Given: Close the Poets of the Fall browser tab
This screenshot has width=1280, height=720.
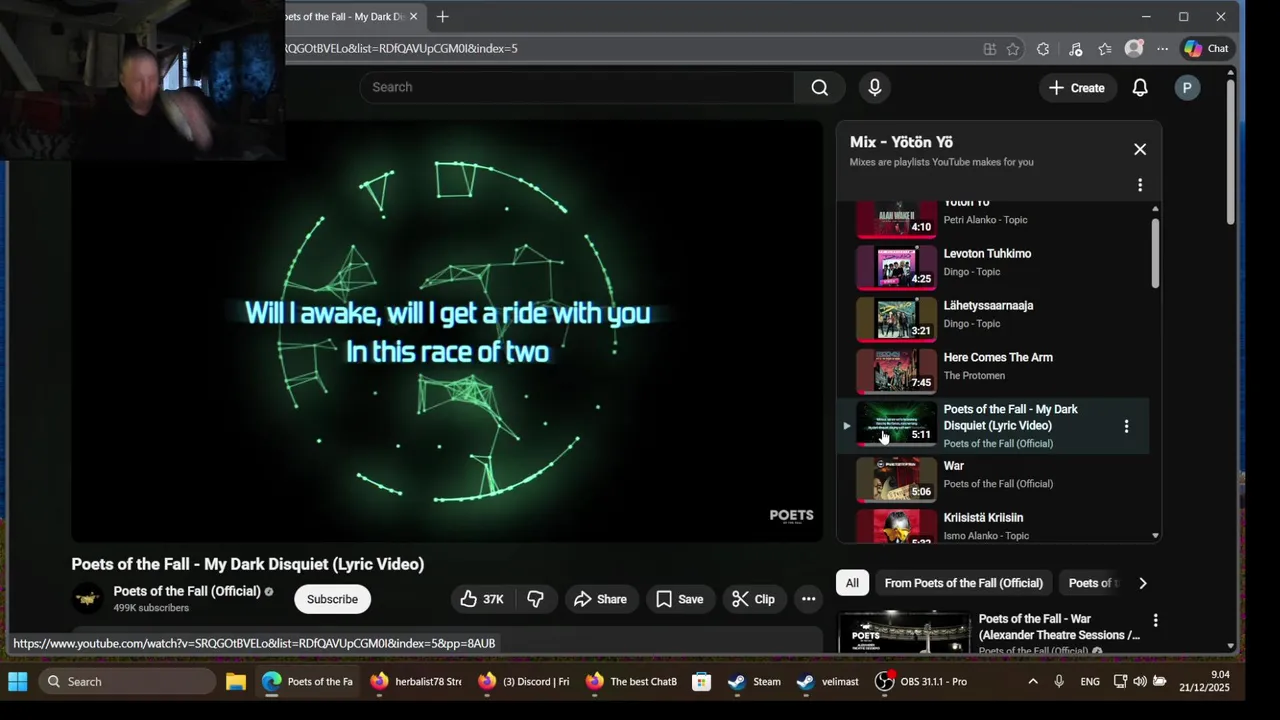Looking at the screenshot, I should (x=413, y=16).
